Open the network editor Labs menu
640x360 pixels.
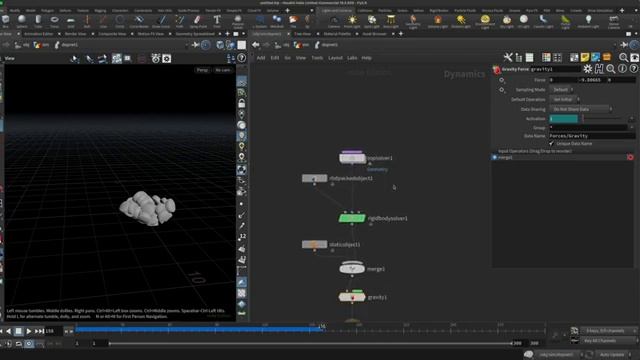click(x=352, y=58)
